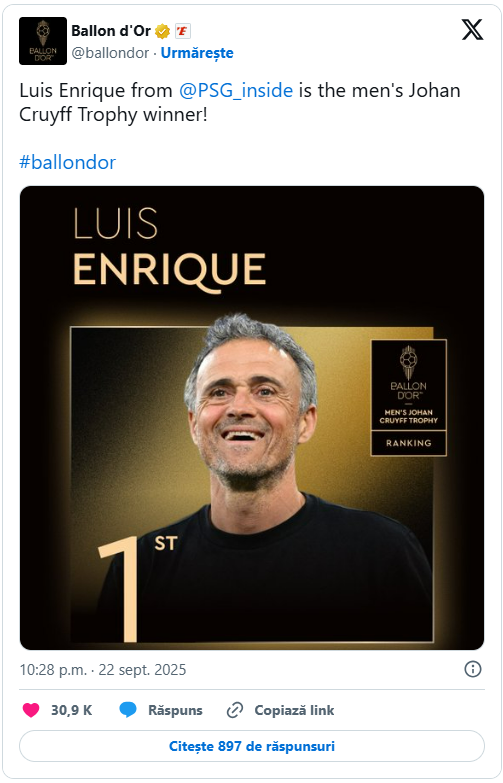Open the Ballon d'Or account name
Viewport: 503px width, 783px height.
pos(111,31)
